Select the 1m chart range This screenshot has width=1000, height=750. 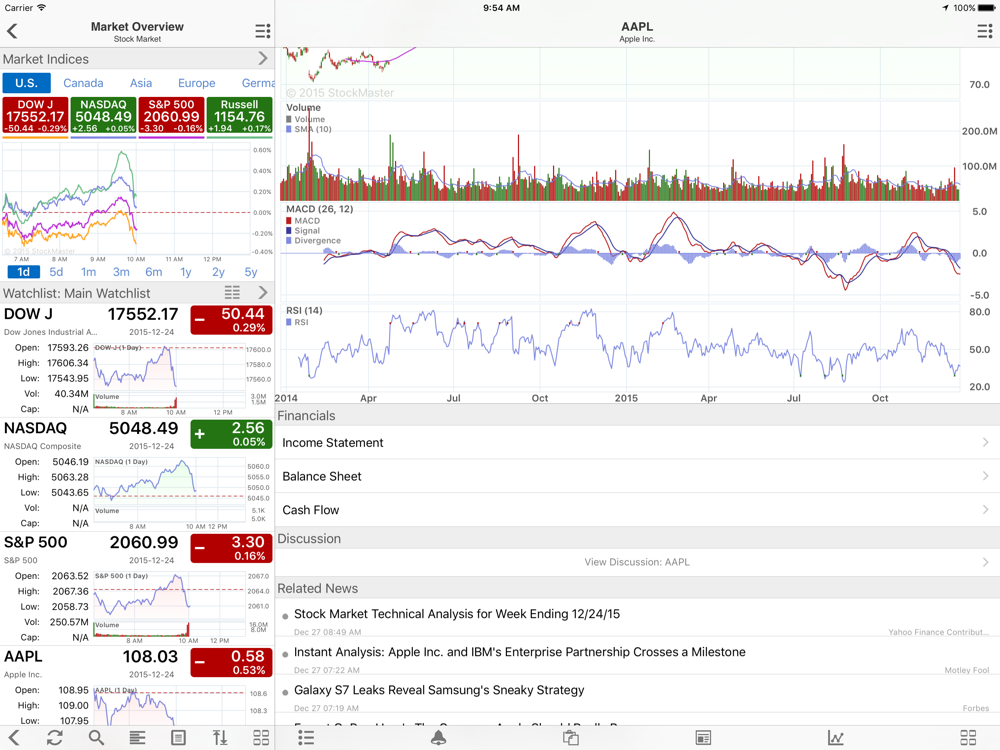pyautogui.click(x=89, y=272)
